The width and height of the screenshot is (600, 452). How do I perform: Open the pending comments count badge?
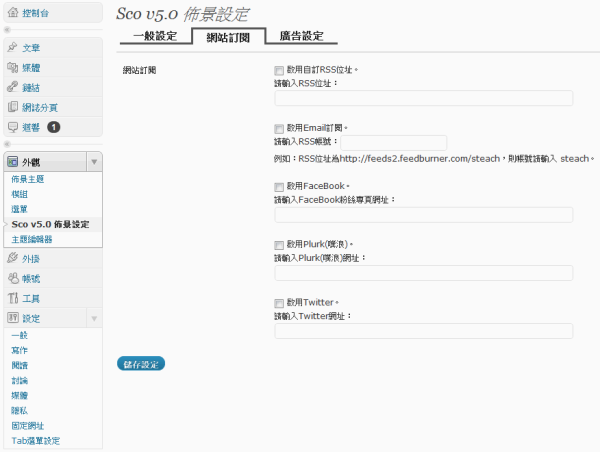54,127
